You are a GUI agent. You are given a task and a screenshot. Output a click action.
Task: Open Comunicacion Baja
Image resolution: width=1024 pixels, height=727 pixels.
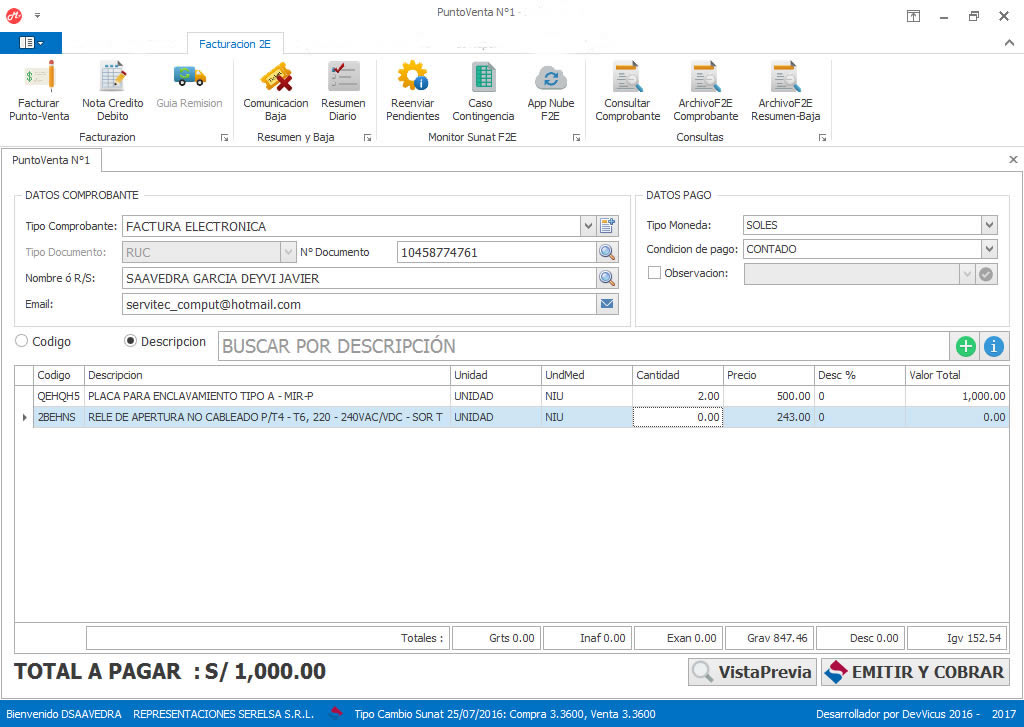(276, 91)
